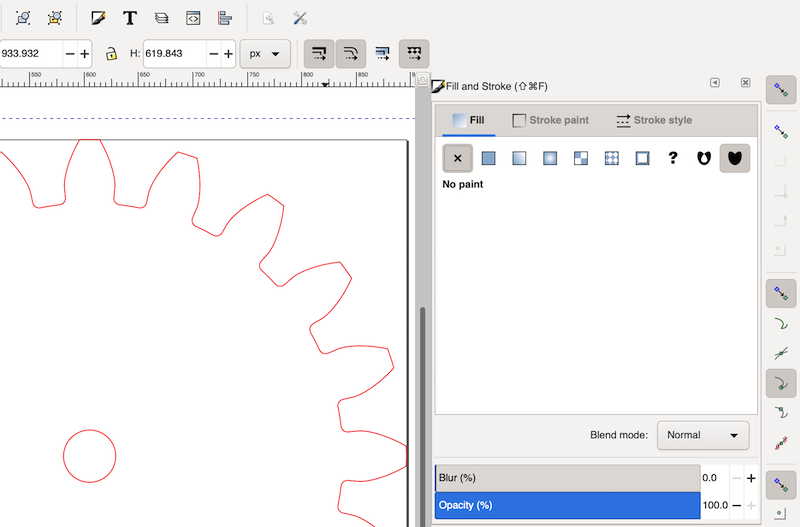Toggle scale stroke width with object
Screen dimensions: 800x527
tap(319, 54)
